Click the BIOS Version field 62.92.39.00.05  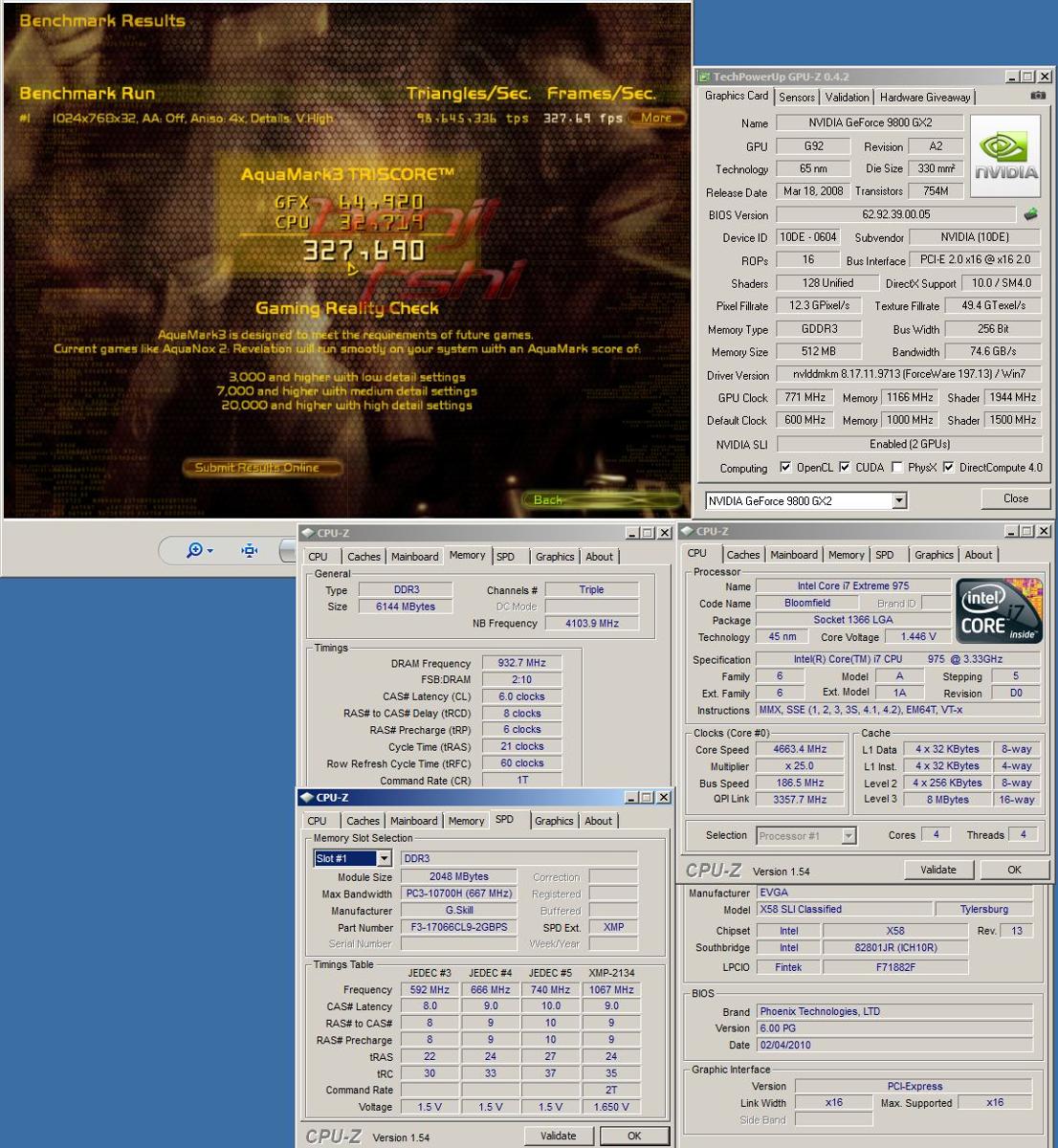point(895,214)
